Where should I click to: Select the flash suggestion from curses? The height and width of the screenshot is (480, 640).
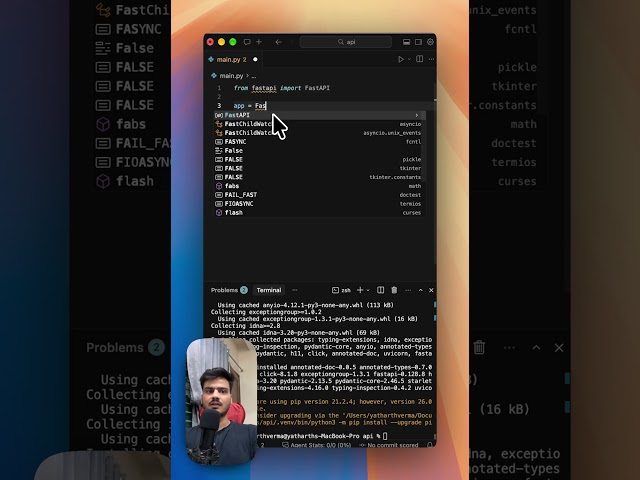coord(320,212)
